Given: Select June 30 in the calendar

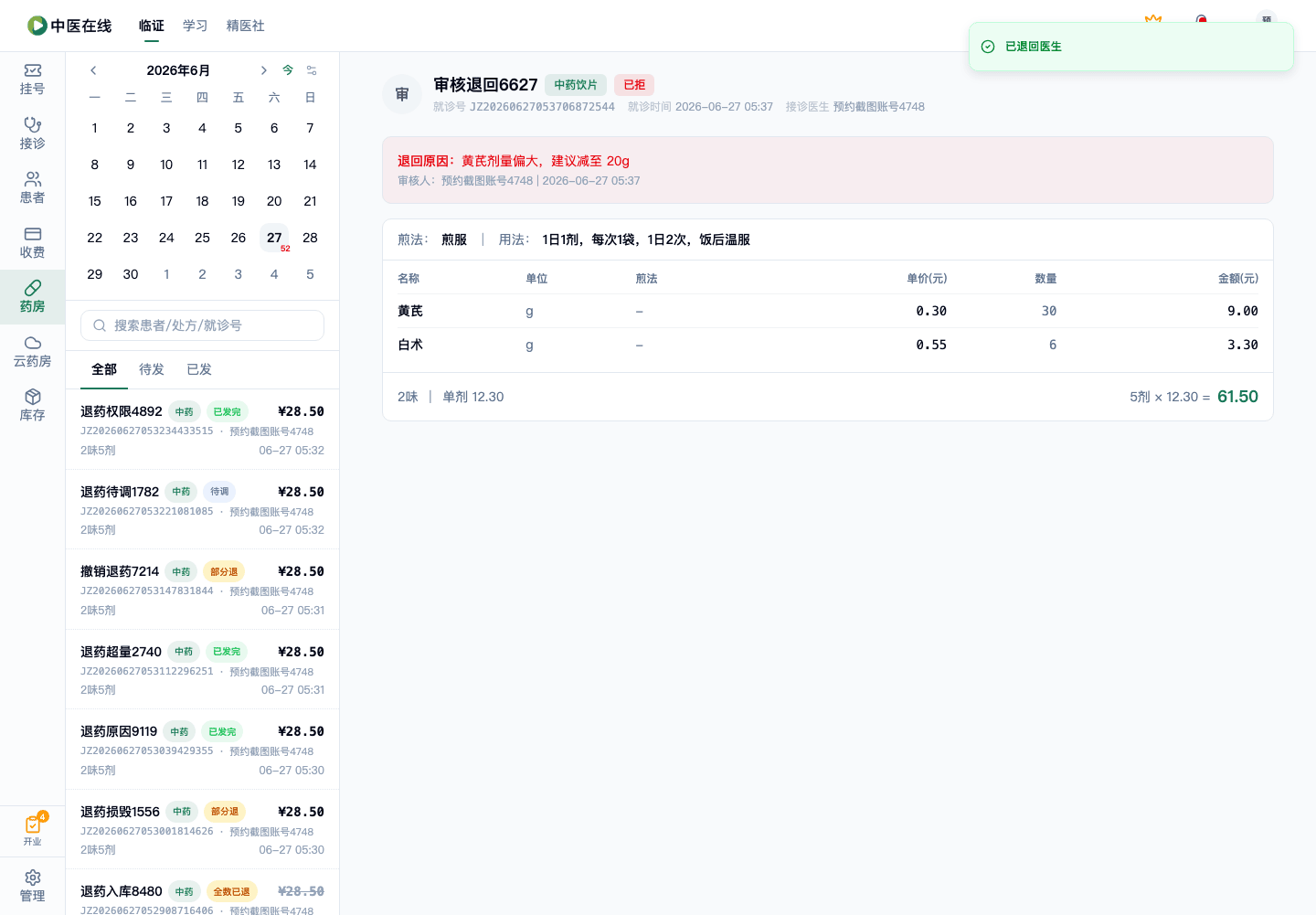Looking at the screenshot, I should (x=131, y=274).
